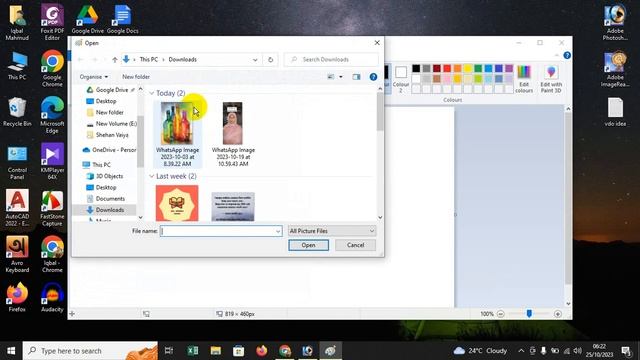Pick the black colour swatch in Paint
Viewport: 640px width, 360px height.
coord(416,68)
